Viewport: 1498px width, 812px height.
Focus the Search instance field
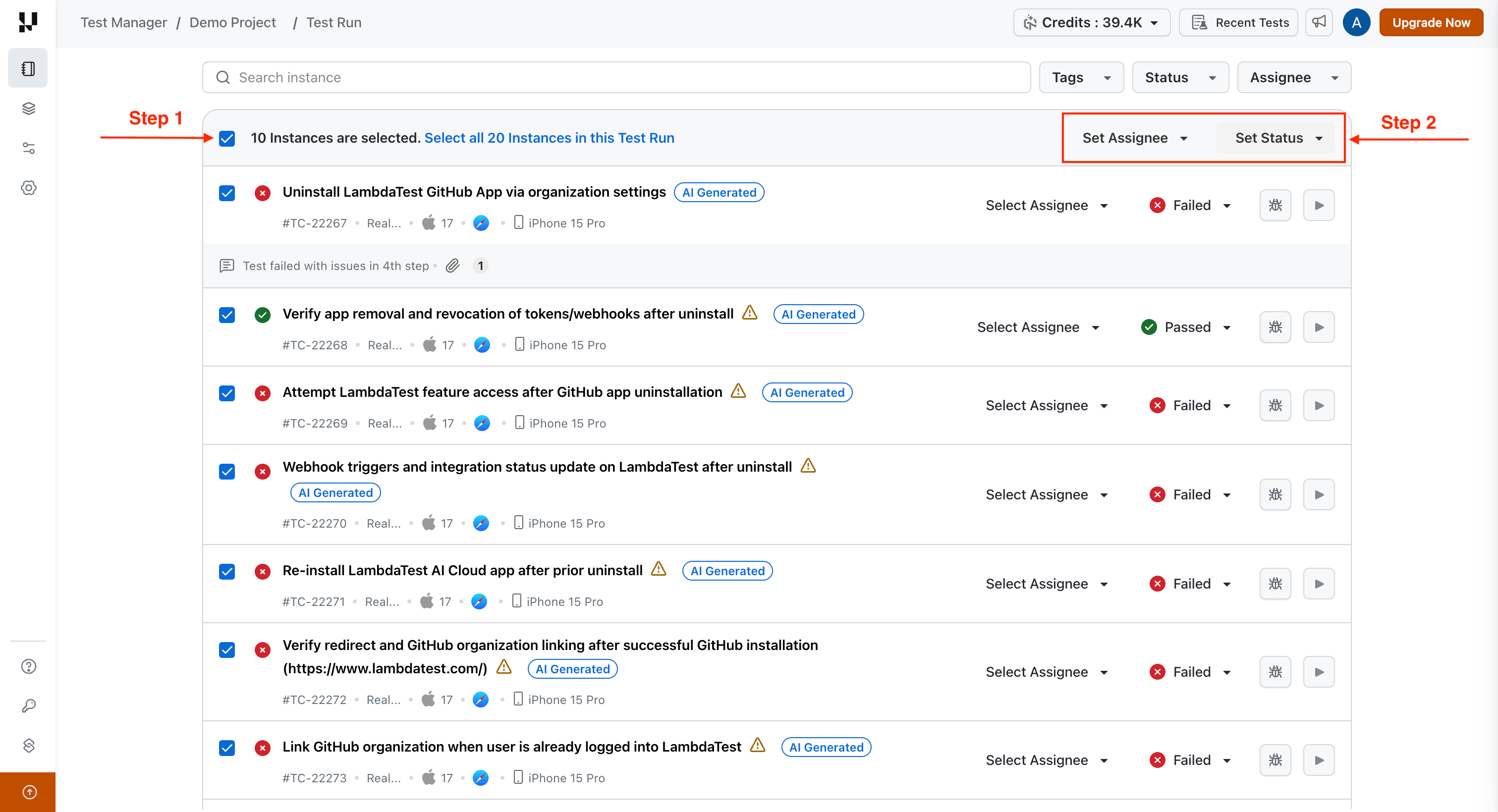(616, 77)
